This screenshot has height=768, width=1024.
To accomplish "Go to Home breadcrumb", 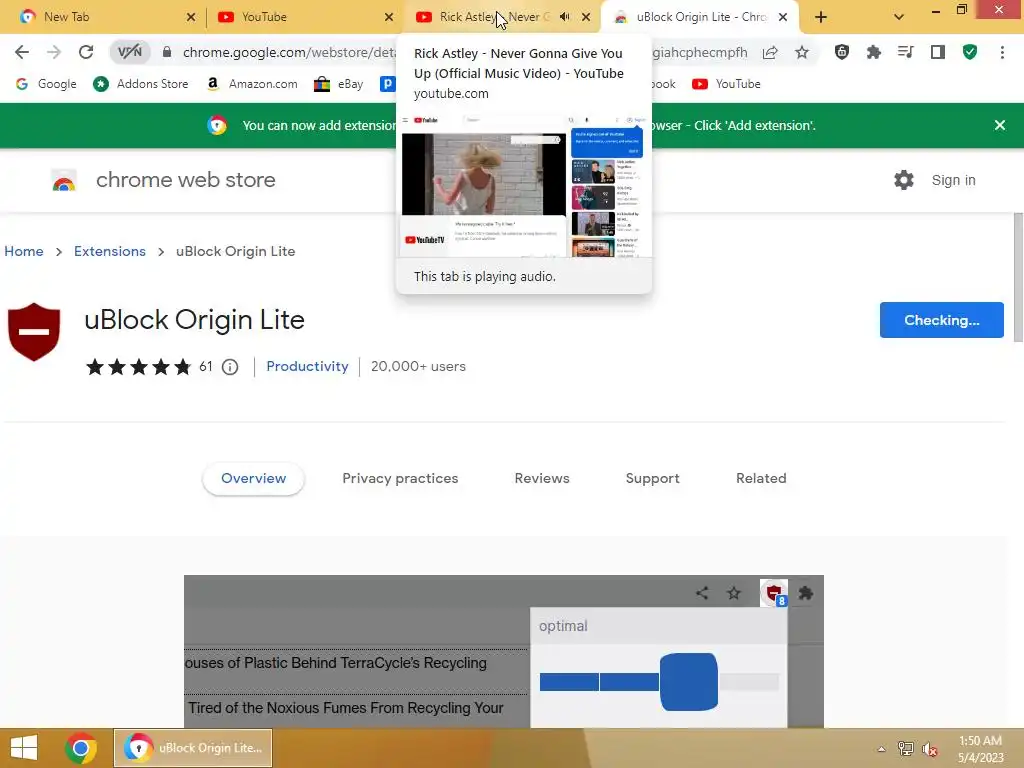I will click(x=24, y=251).
